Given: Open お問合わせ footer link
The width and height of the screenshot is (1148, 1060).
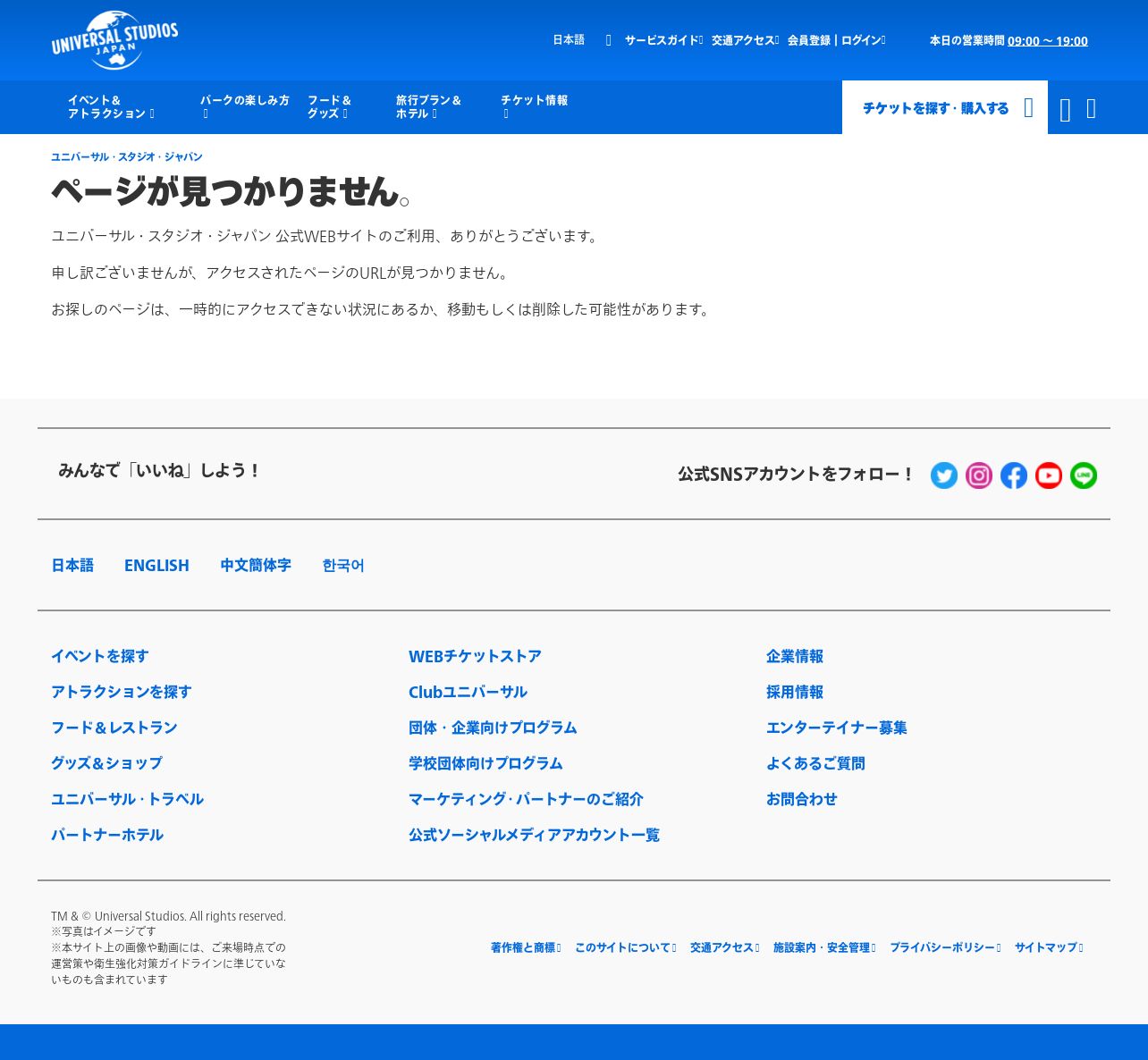Looking at the screenshot, I should [802, 799].
